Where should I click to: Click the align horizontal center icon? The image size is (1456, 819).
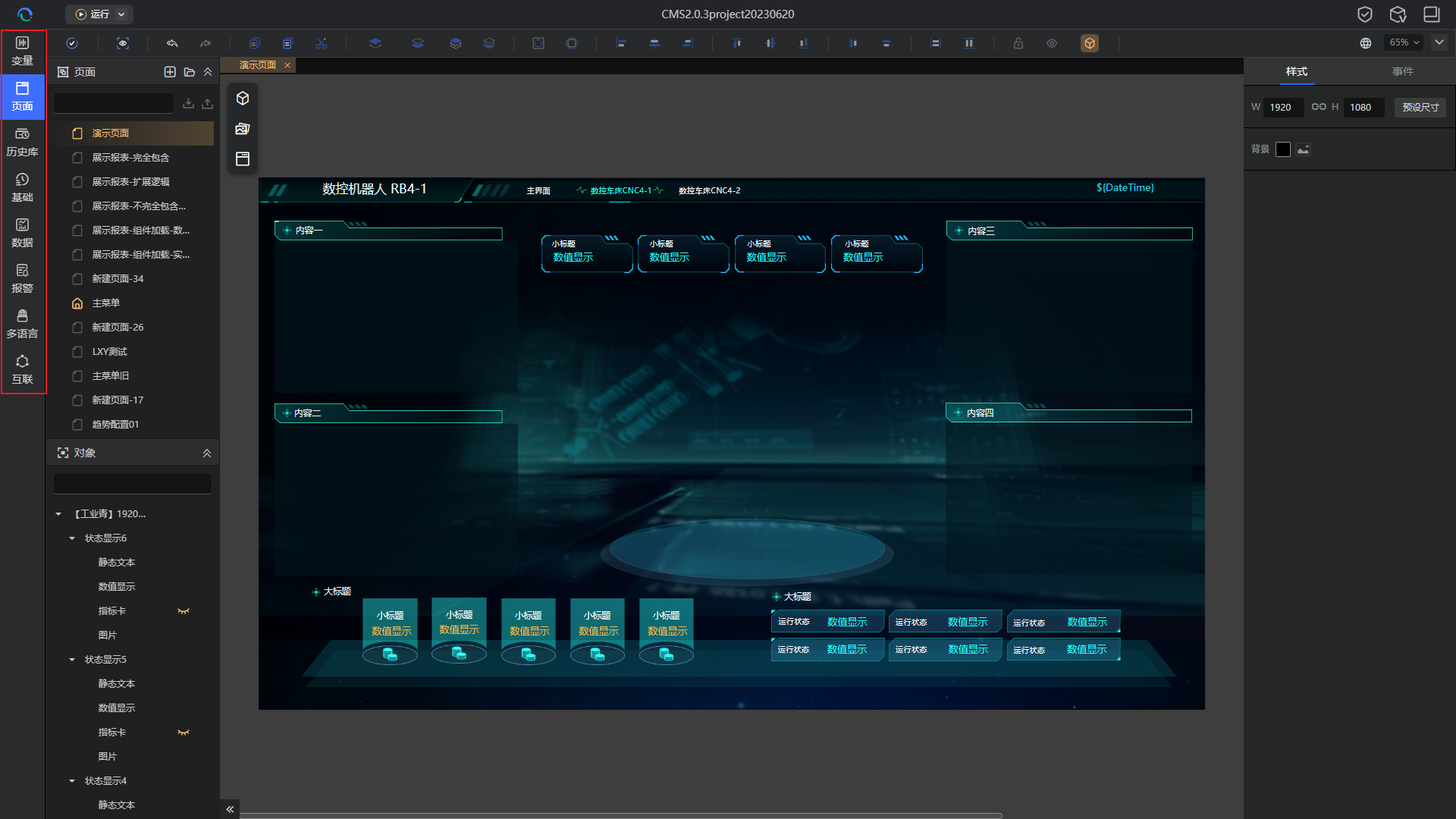coord(654,43)
